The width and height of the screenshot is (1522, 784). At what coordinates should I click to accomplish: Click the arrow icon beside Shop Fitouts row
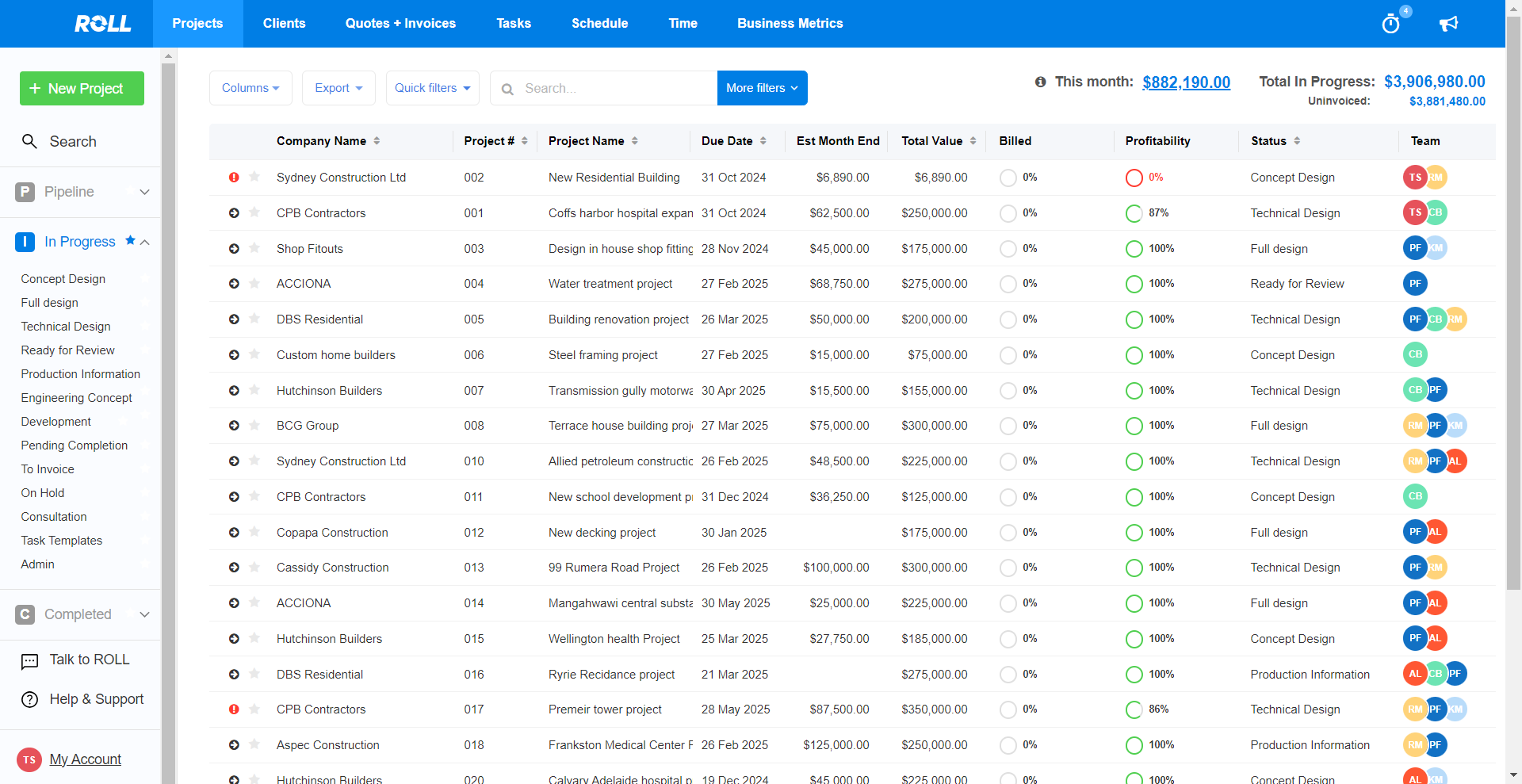coord(234,249)
